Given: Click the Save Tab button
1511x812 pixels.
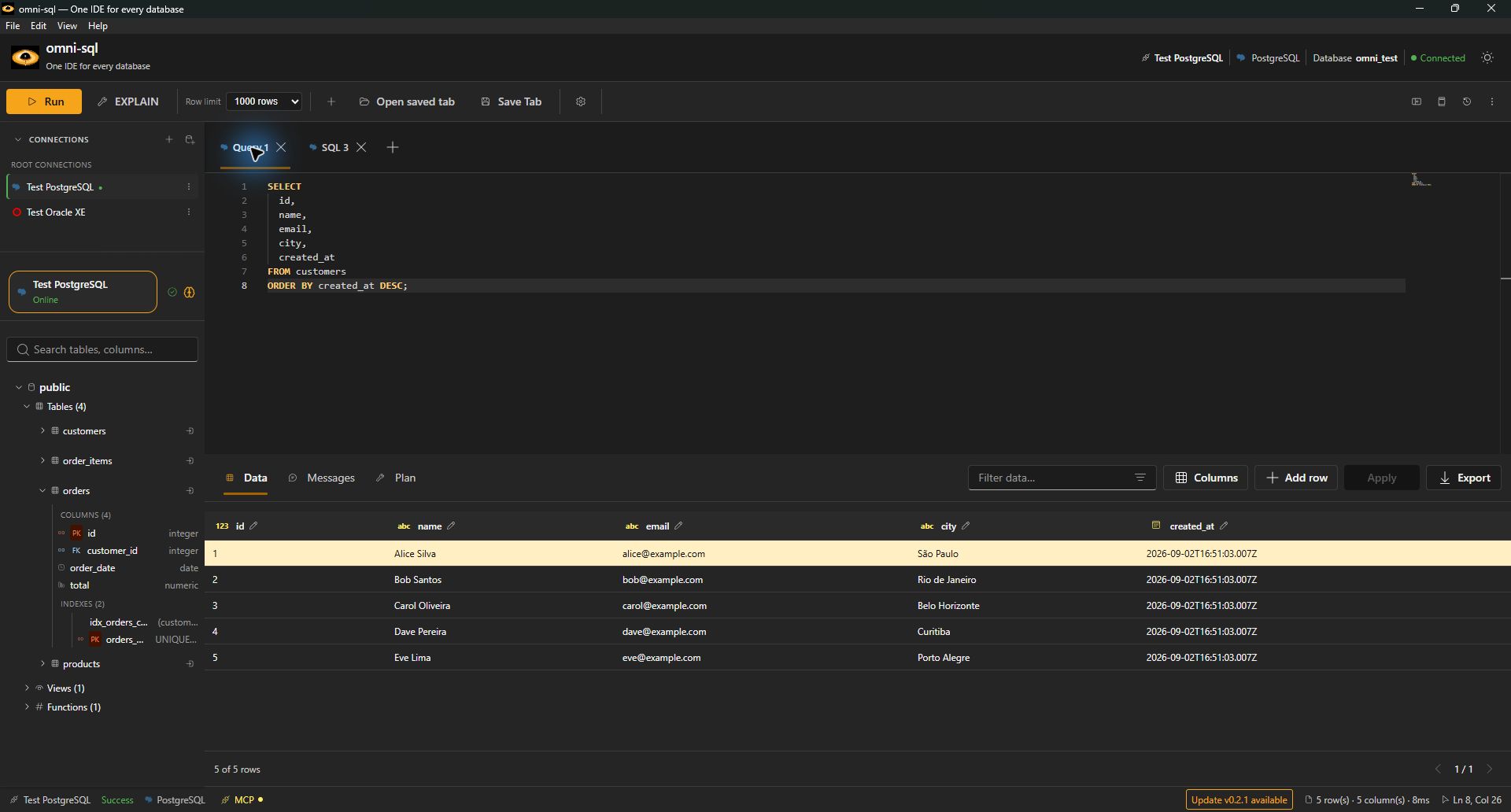Looking at the screenshot, I should coord(512,101).
